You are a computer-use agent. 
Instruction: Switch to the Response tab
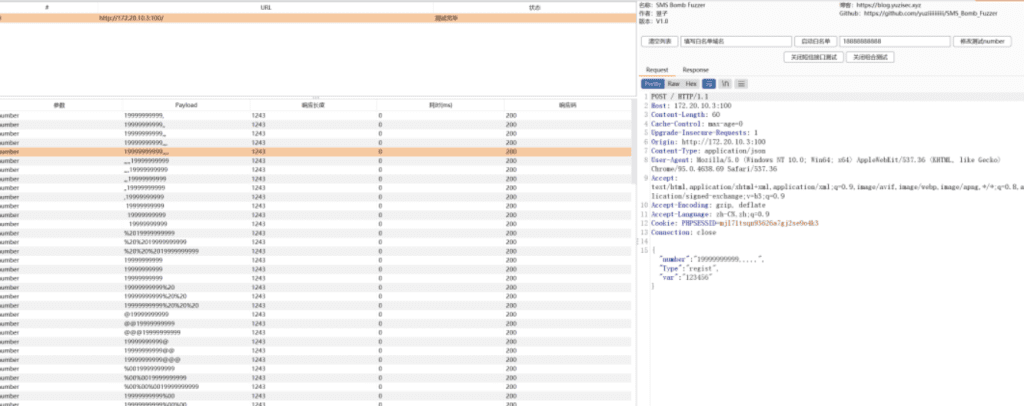696,70
